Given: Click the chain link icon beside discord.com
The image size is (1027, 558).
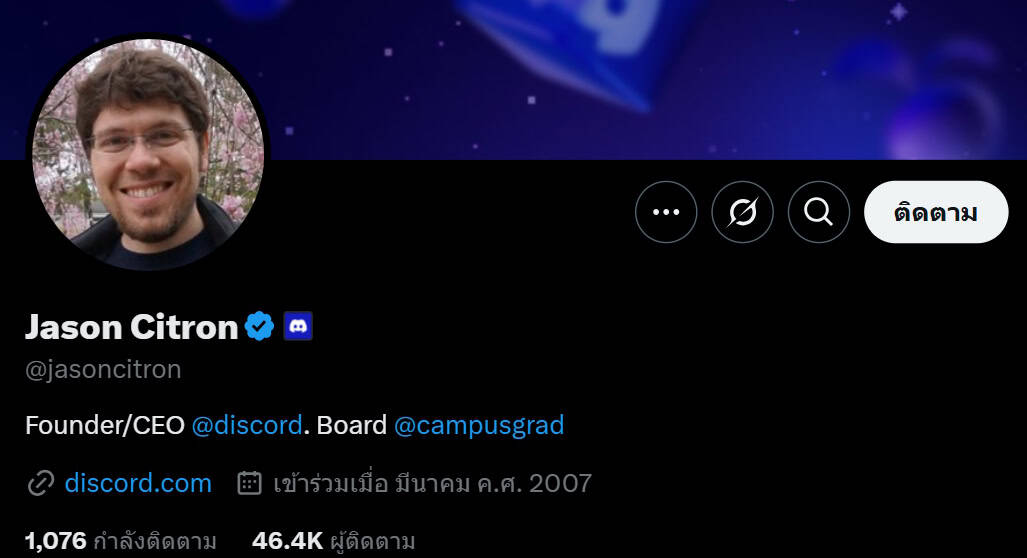Looking at the screenshot, I should [41, 484].
